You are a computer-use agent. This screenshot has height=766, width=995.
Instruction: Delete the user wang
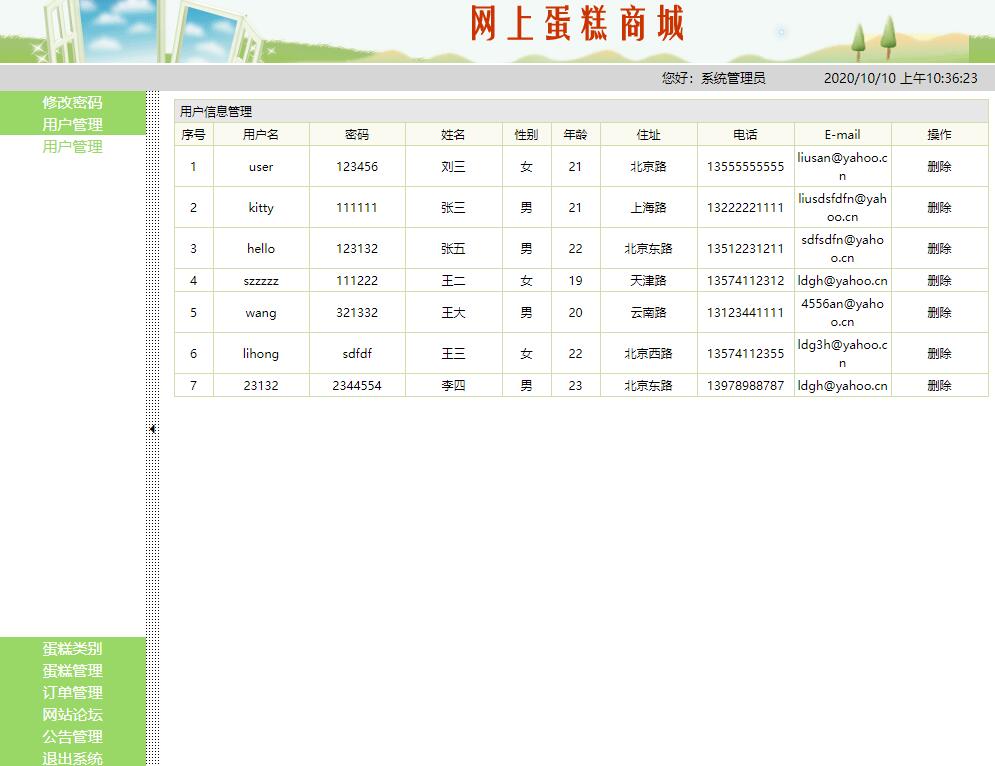937,313
